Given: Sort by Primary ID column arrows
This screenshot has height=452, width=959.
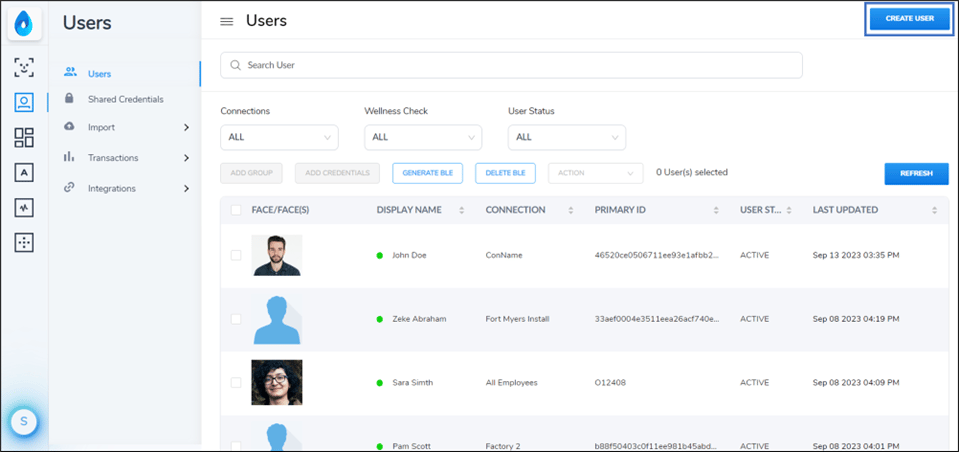Looking at the screenshot, I should tap(716, 210).
